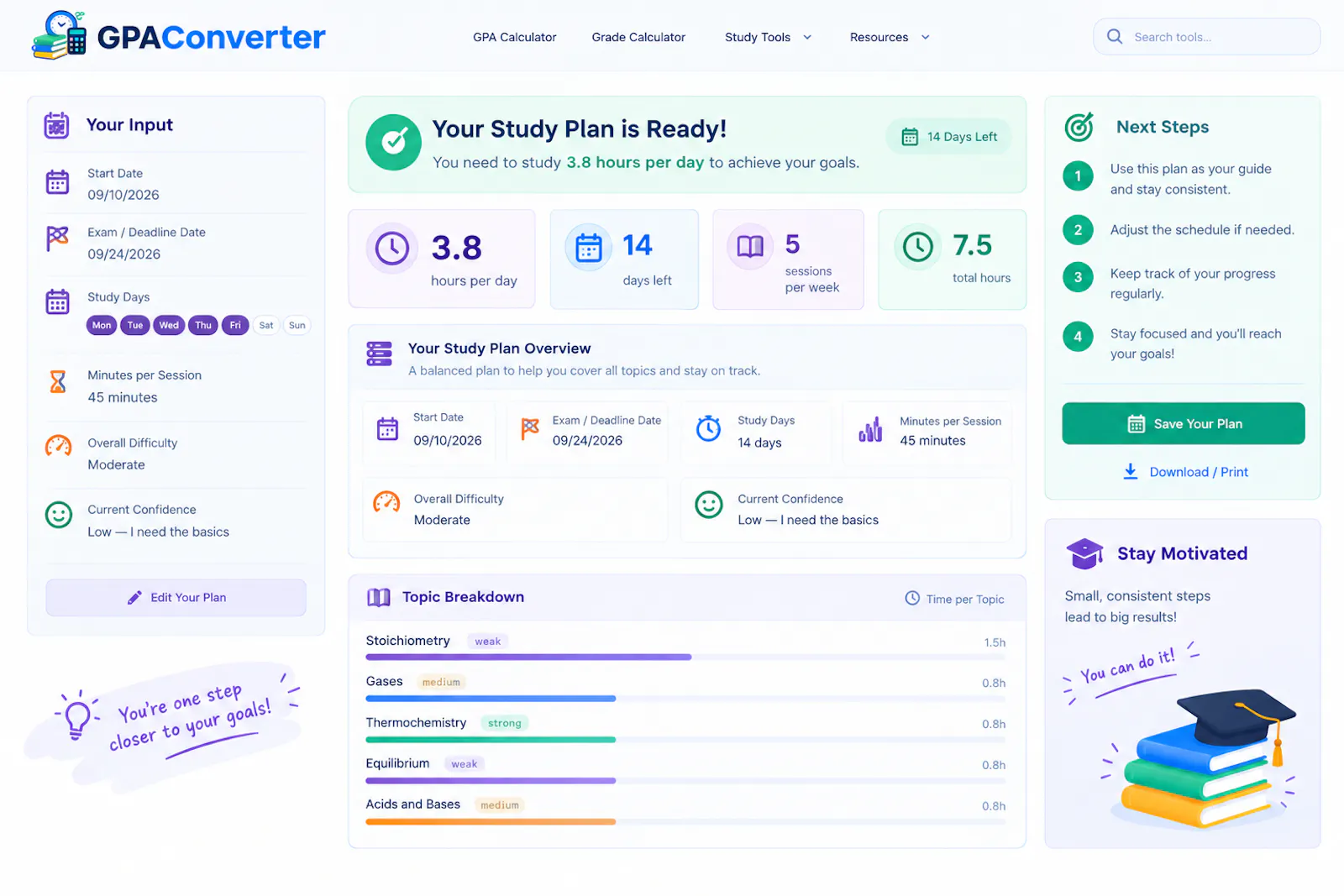Click the Thermochemistry progress bar

[x=685, y=739]
